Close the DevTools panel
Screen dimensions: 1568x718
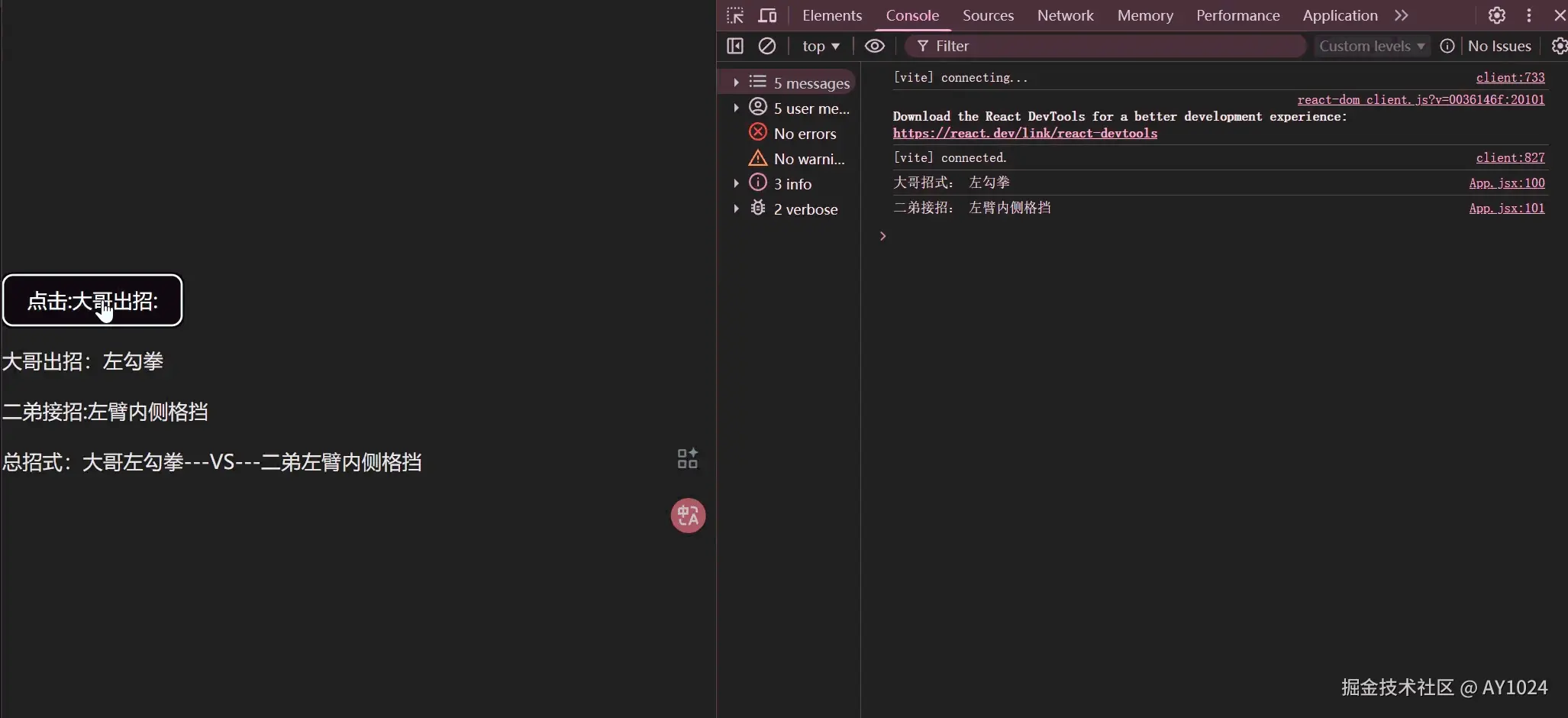click(x=1560, y=15)
